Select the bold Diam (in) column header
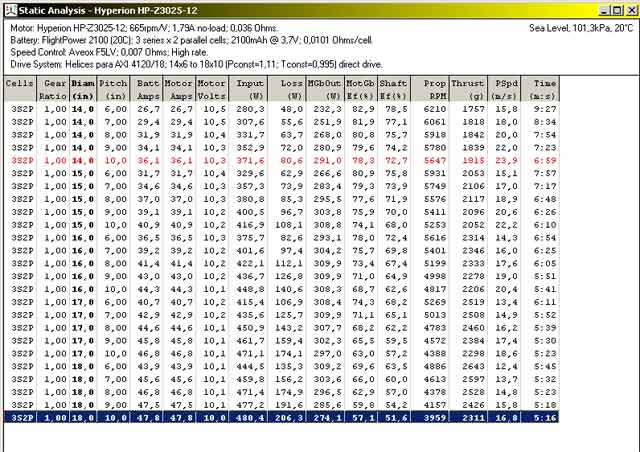Image resolution: width=640 pixels, height=452 pixels. coord(83,86)
